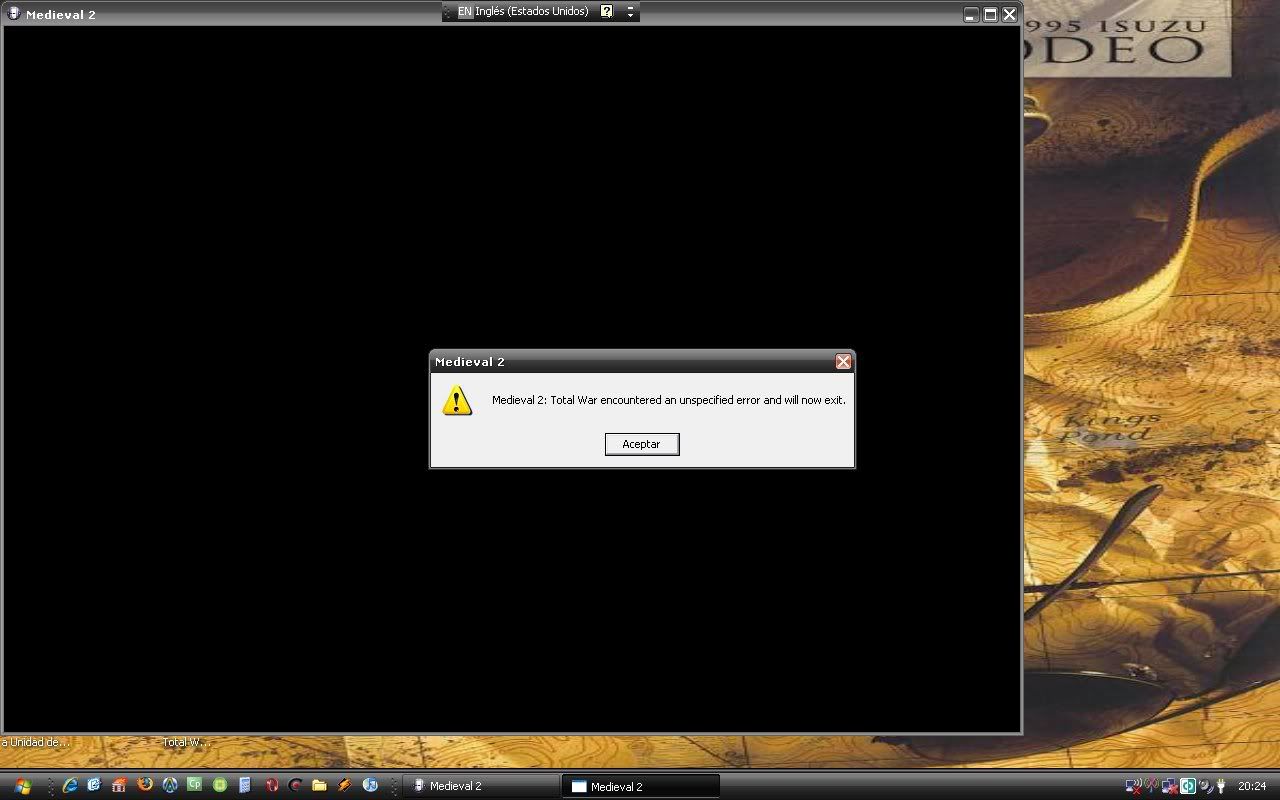The height and width of the screenshot is (800, 1280).
Task: Launch Firefox from the quick launch bar
Action: click(145, 785)
